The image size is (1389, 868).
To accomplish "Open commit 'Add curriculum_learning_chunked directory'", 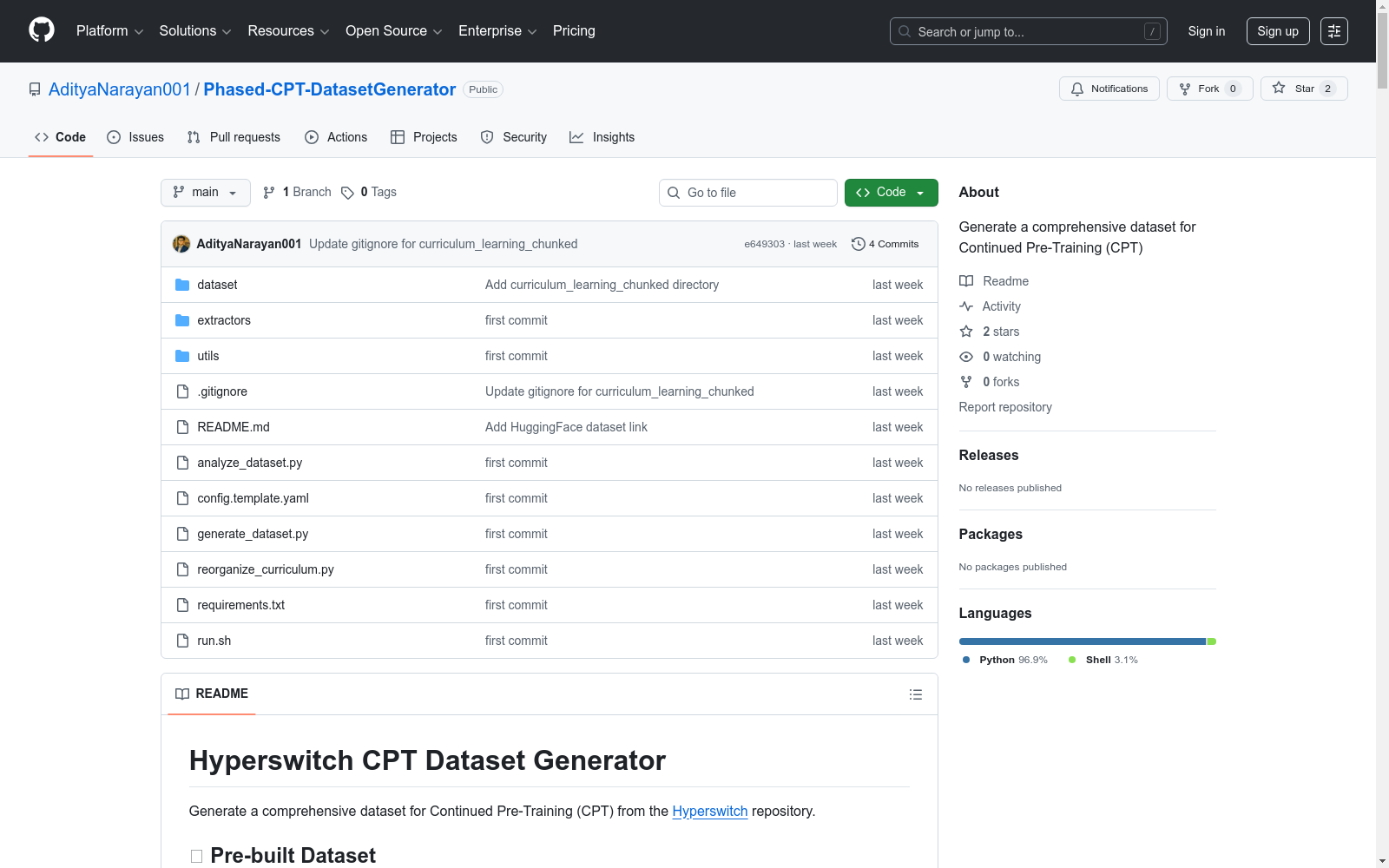I will [x=602, y=285].
